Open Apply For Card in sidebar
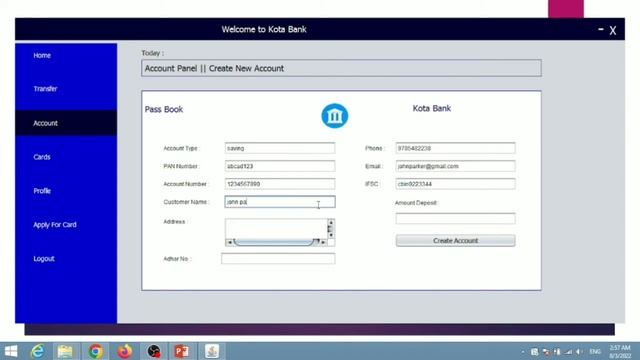 55,225
